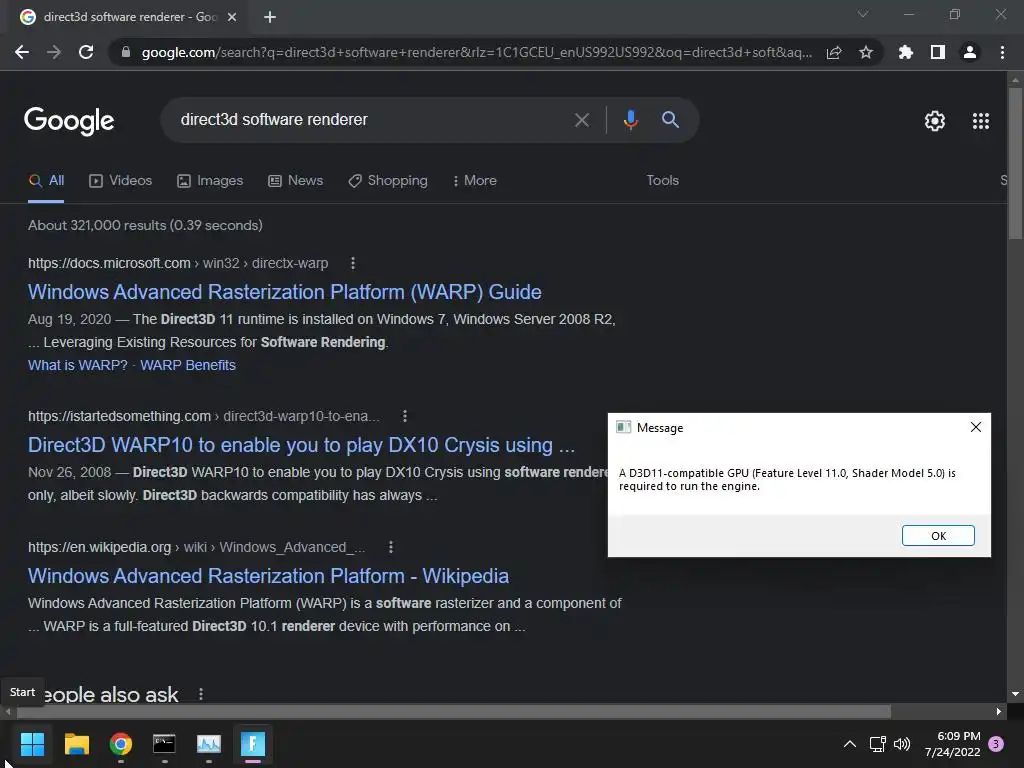The height and width of the screenshot is (768, 1024).
Task: Submit search with the magnifier icon
Action: [671, 120]
